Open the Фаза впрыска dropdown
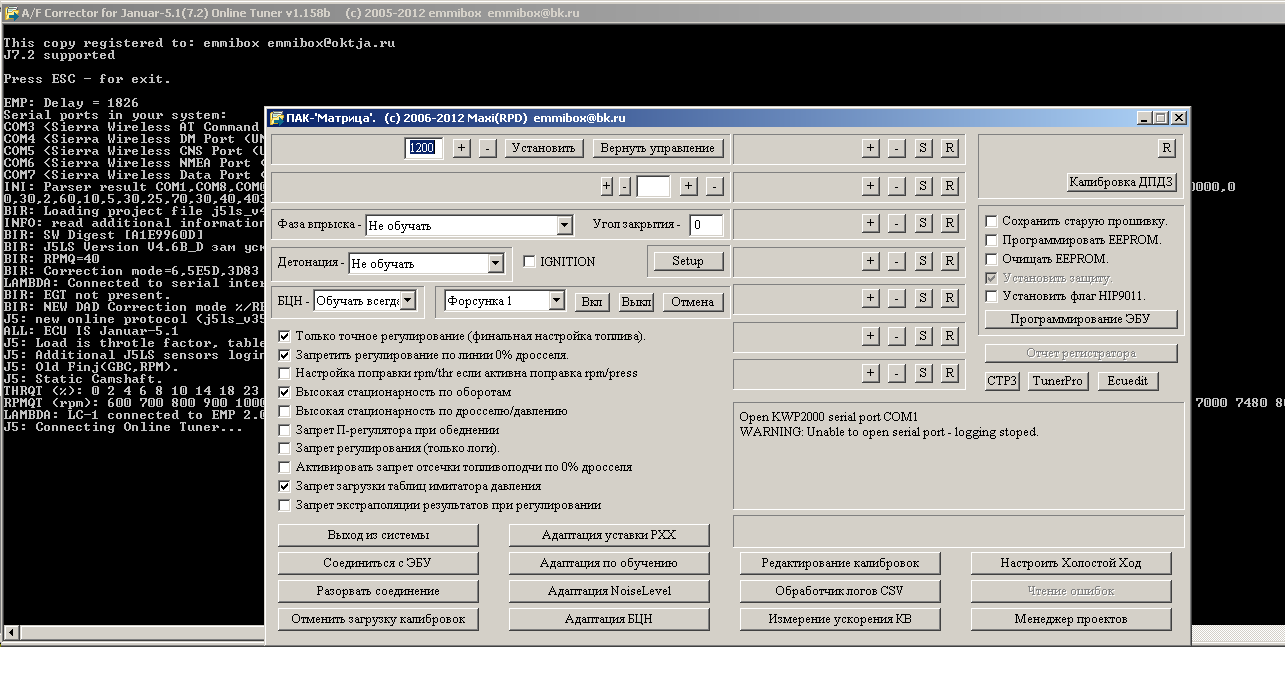 pyautogui.click(x=564, y=226)
